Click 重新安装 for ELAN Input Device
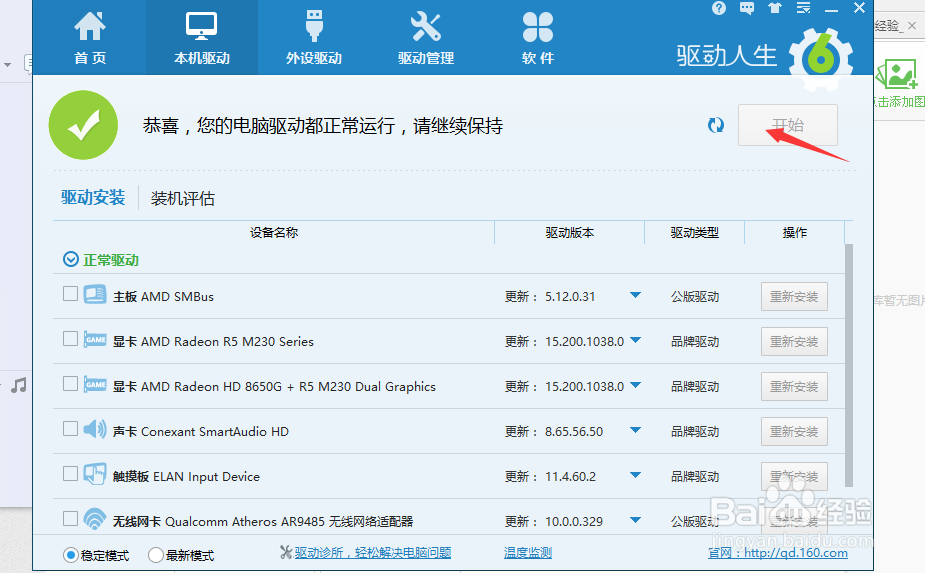925x573 pixels. [x=794, y=476]
